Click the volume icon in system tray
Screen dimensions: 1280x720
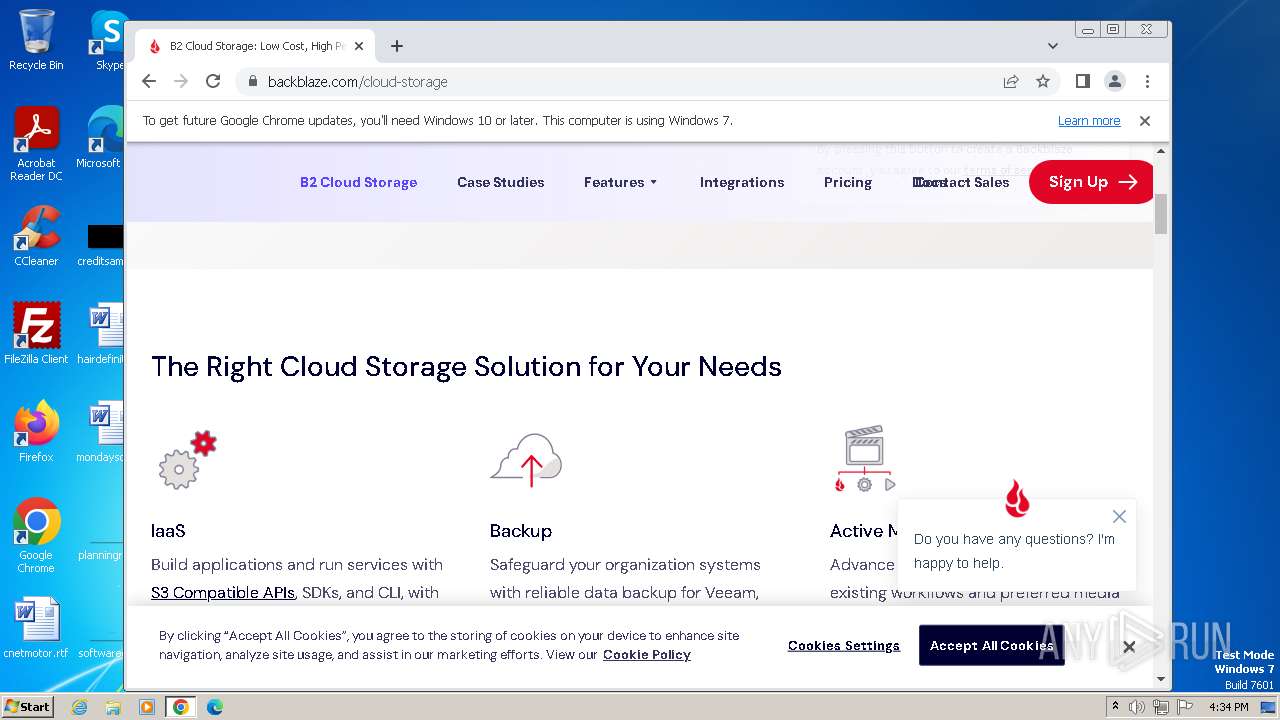pyautogui.click(x=1137, y=707)
